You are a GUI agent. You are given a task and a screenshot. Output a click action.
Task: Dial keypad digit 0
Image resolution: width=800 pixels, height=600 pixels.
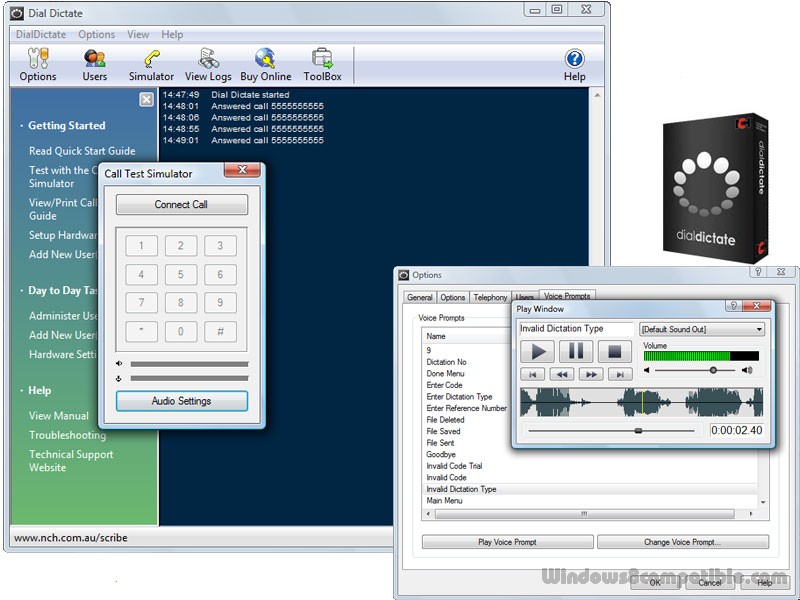[181, 331]
